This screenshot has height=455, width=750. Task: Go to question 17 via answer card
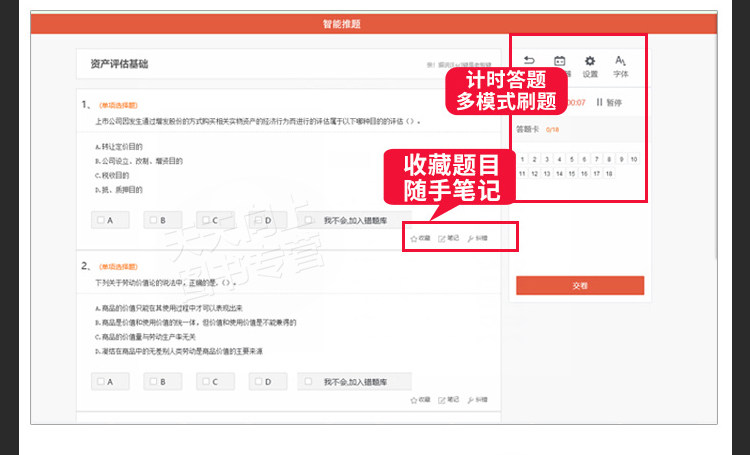(x=596, y=174)
